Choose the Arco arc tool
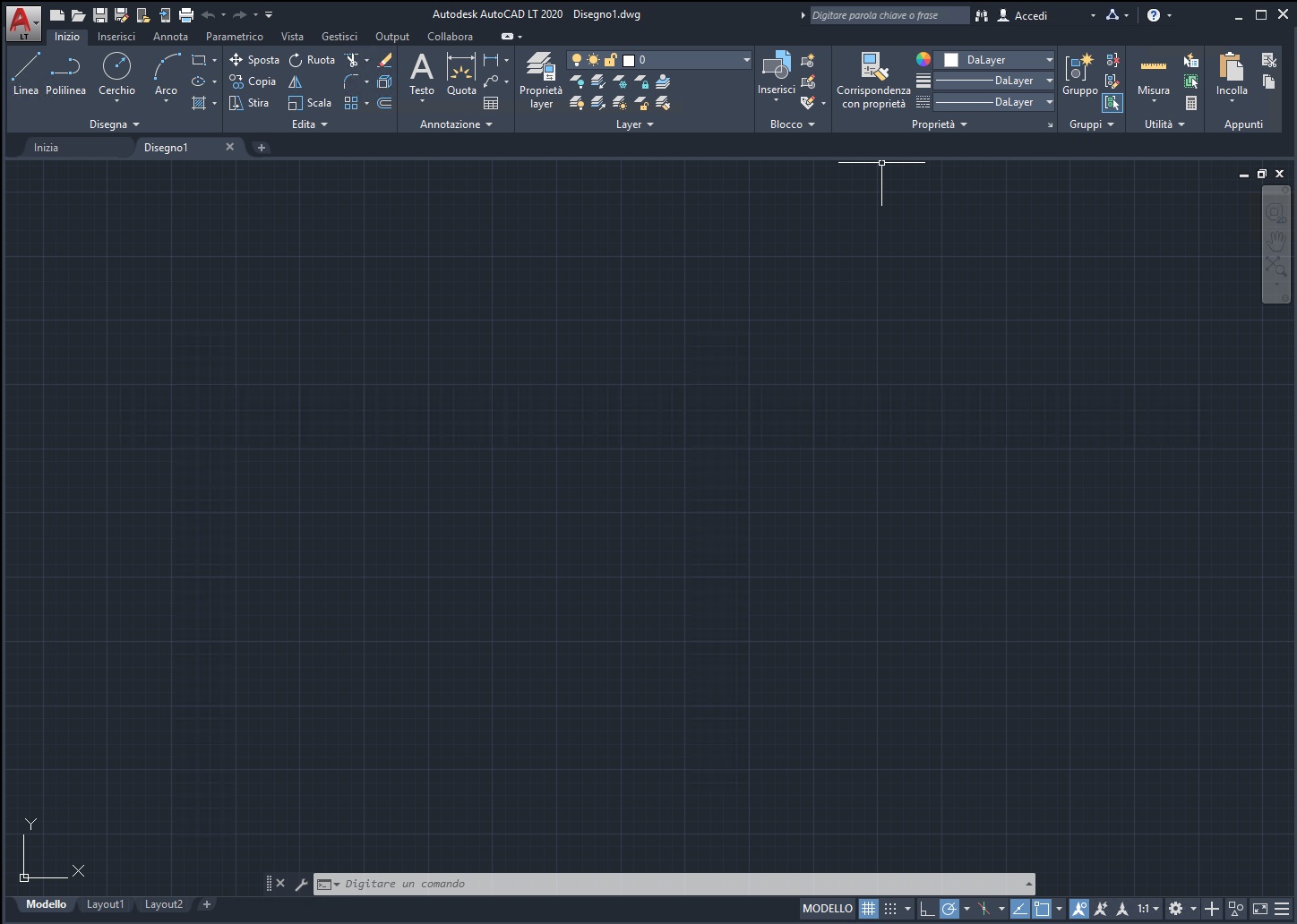Image resolution: width=1297 pixels, height=924 pixels. coord(166,73)
